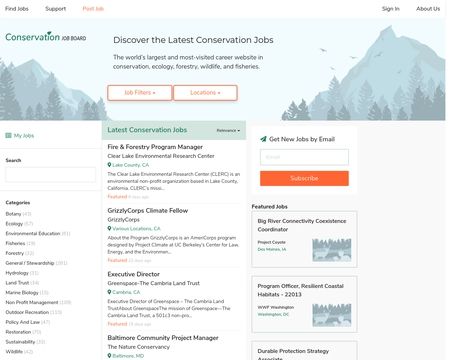Open Fire & Forestry Program Manager job
450x360 pixels.
tap(155, 147)
